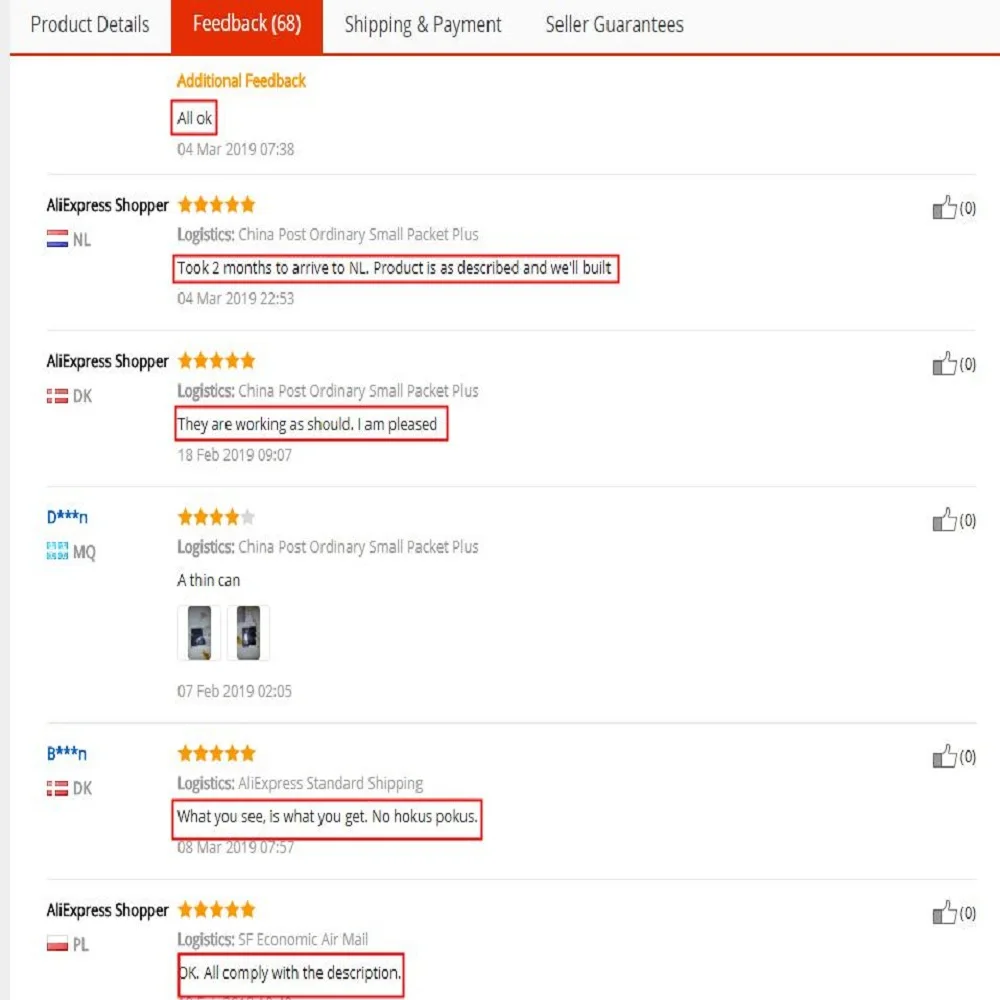The width and height of the screenshot is (1000, 1000).
Task: Click the Additional Feedback heading
Action: (241, 81)
